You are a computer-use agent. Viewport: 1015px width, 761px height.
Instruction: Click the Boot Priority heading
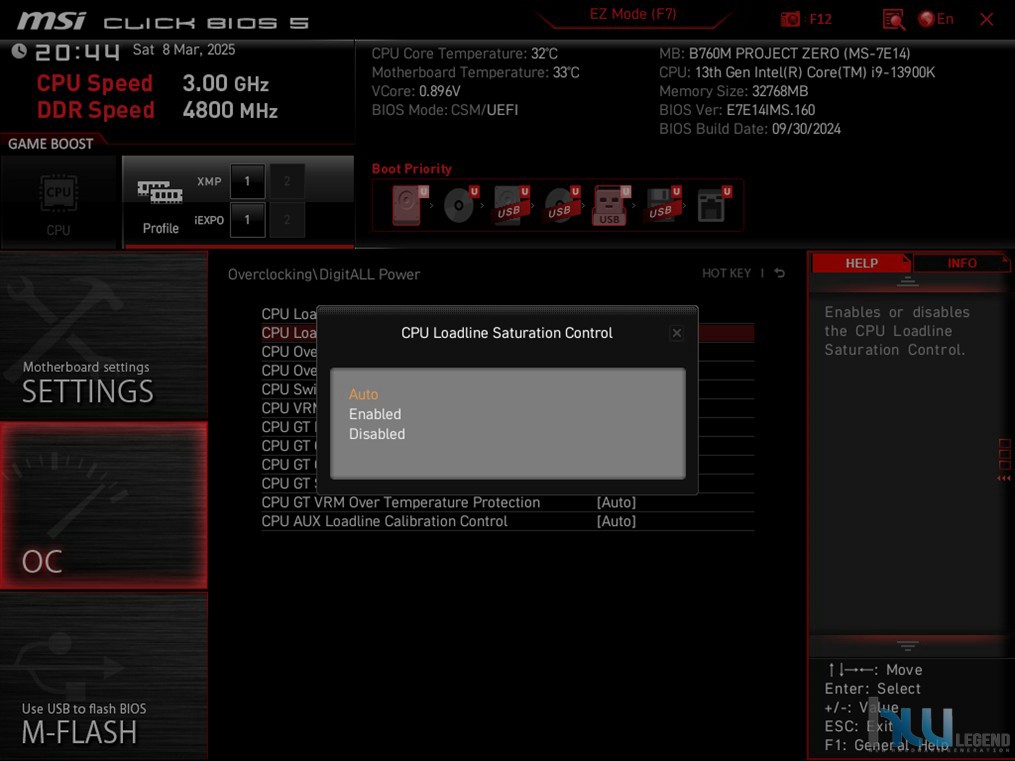(x=411, y=169)
